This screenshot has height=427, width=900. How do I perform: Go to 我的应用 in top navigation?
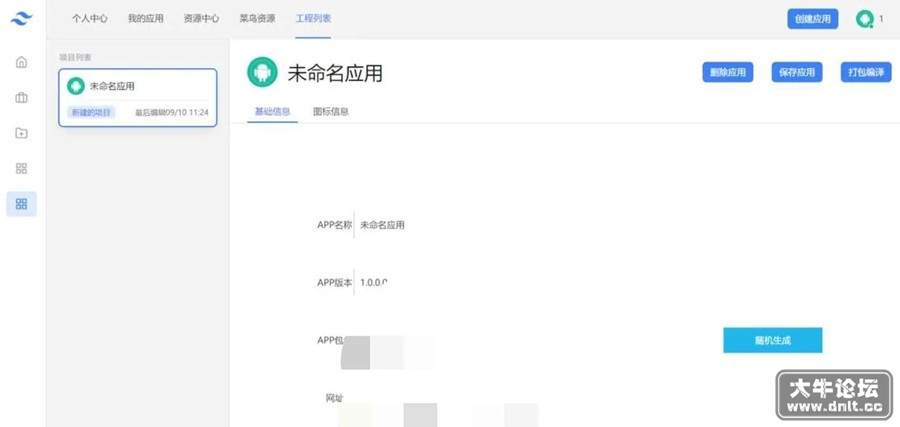(145, 18)
